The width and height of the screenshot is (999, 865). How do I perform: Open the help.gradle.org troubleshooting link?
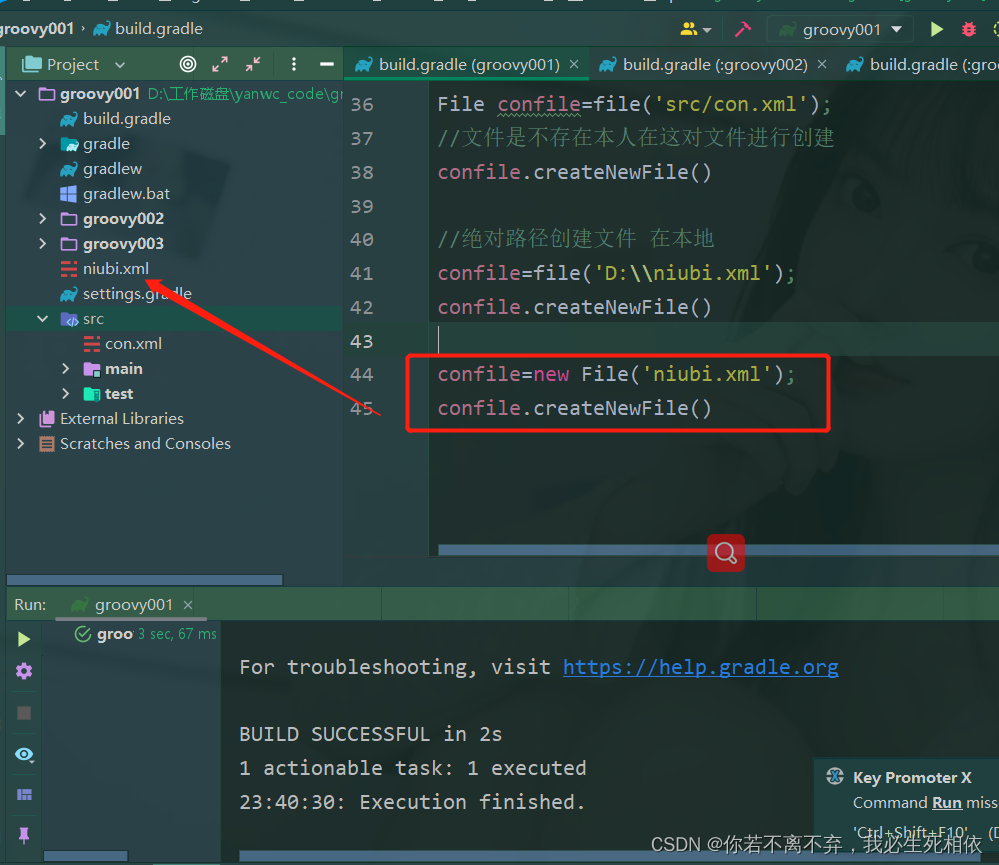(700, 667)
